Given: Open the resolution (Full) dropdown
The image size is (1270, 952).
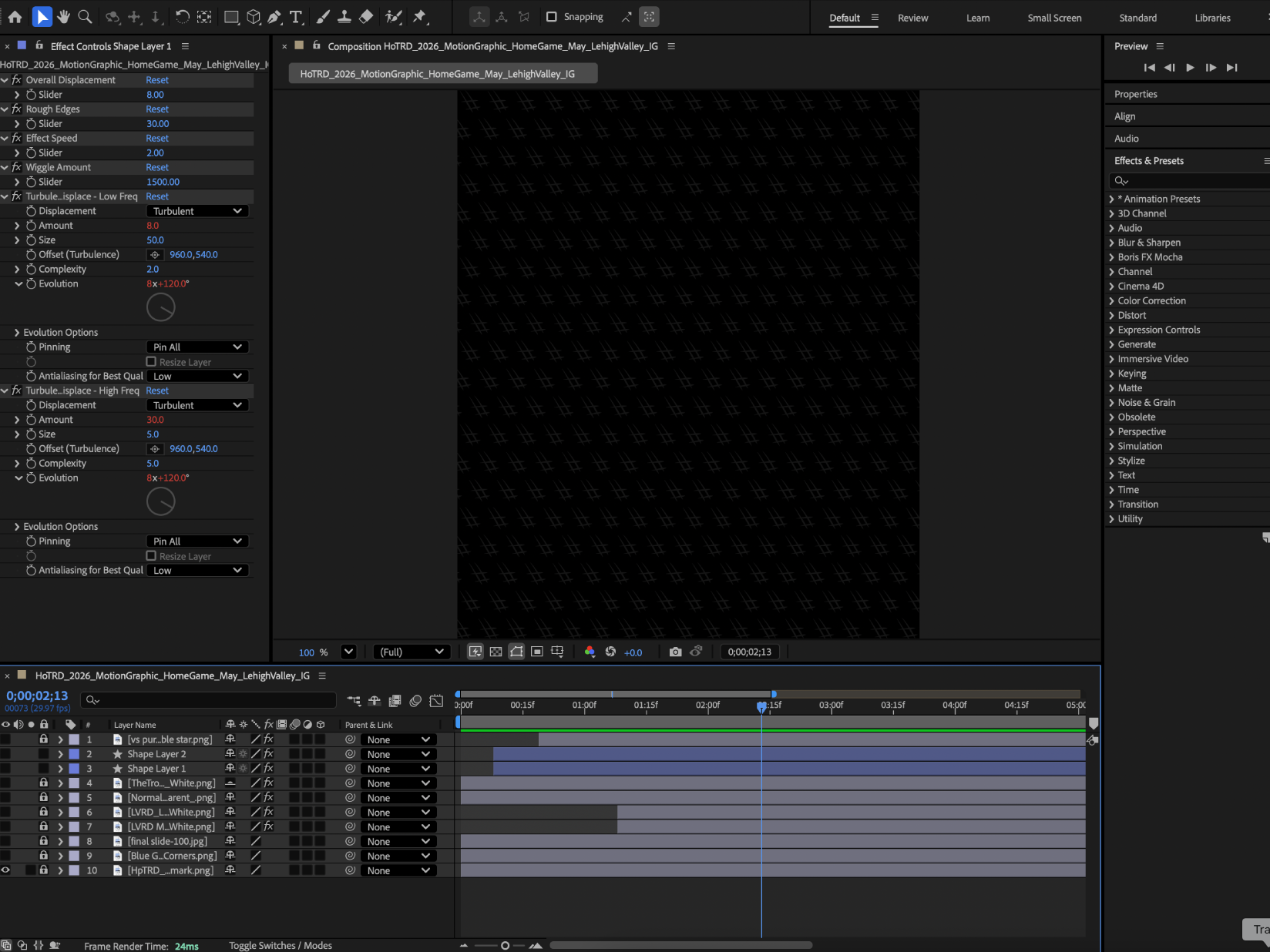Looking at the screenshot, I should coord(412,652).
